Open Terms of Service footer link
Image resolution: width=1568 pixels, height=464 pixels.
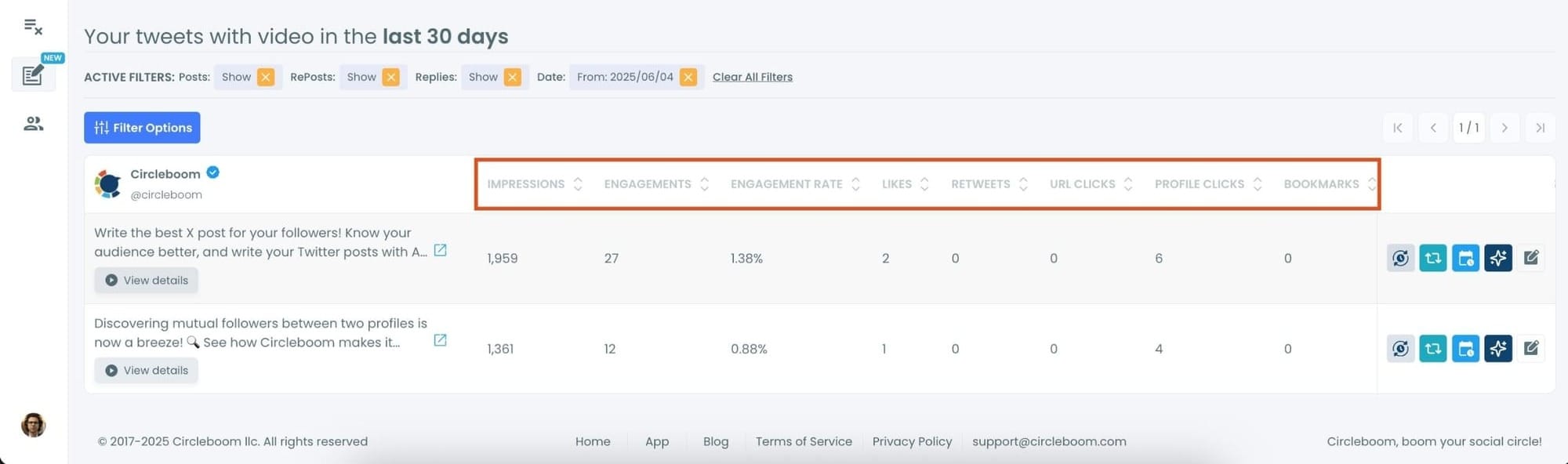click(804, 441)
